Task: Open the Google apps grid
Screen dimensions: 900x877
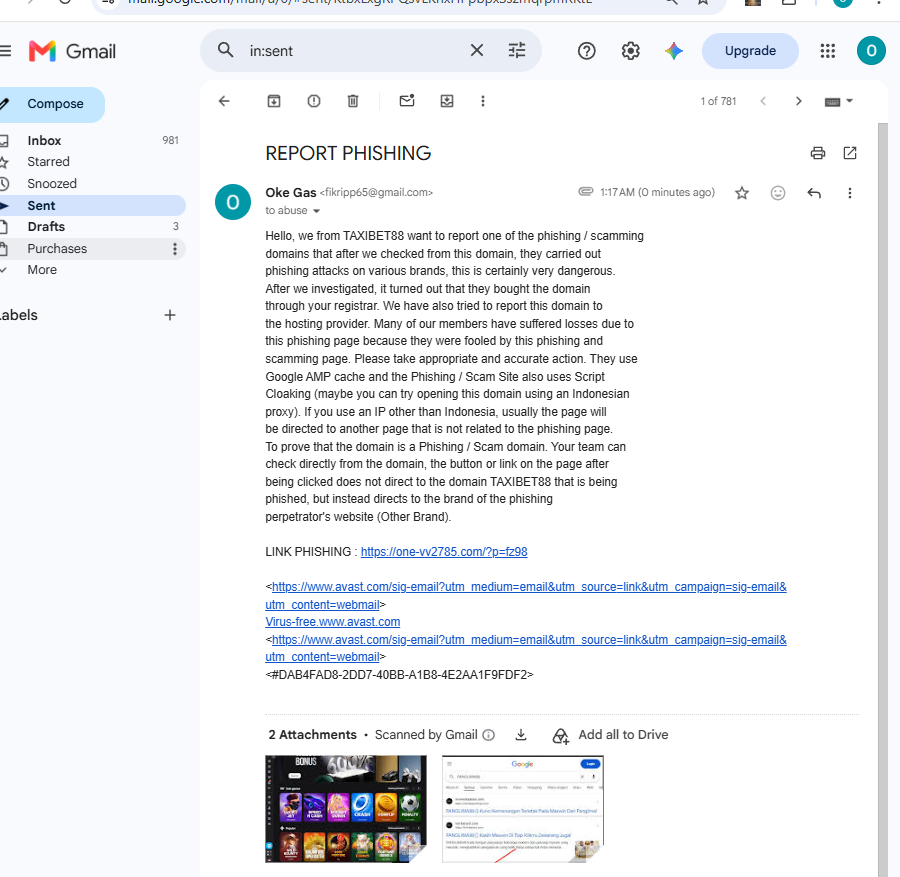Action: coord(827,51)
